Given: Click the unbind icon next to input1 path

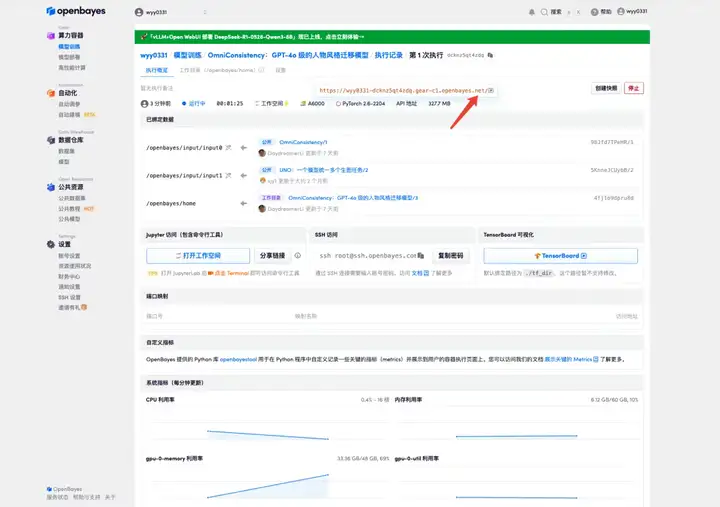Looking at the screenshot, I should [x=228, y=175].
